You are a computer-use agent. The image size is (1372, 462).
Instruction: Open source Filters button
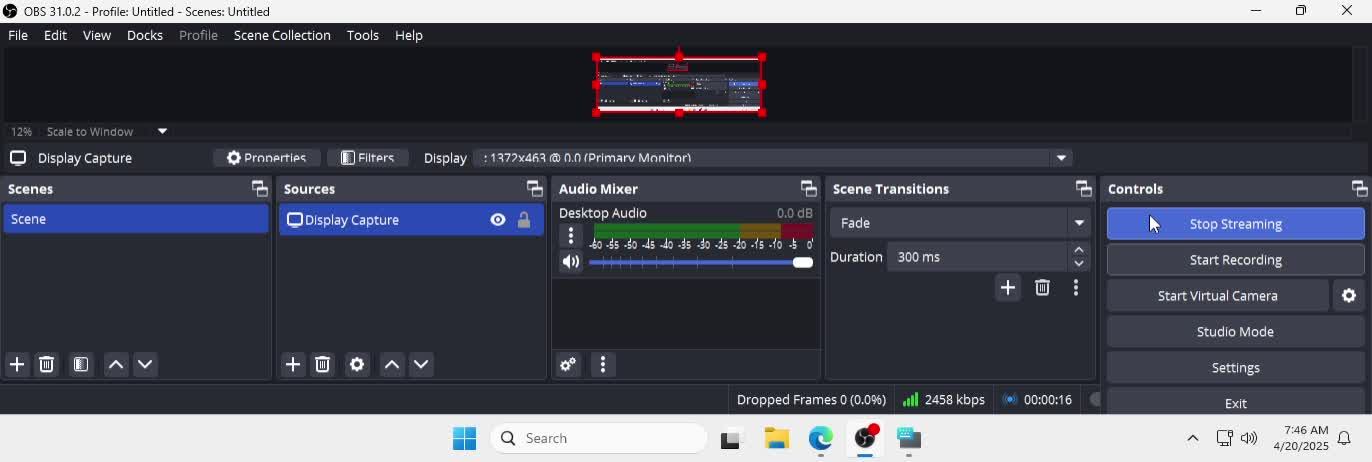tap(368, 158)
